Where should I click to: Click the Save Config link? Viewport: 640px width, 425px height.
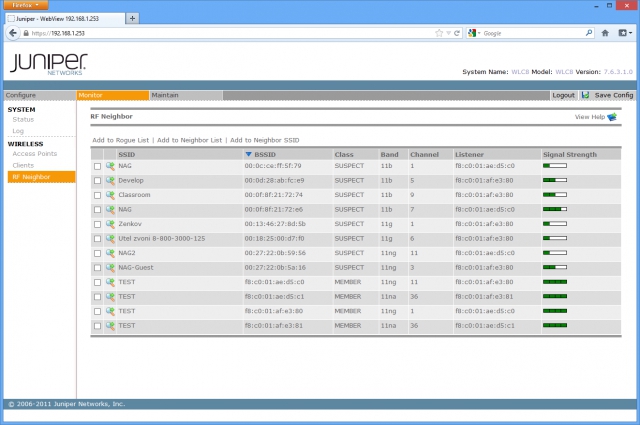(x=614, y=95)
